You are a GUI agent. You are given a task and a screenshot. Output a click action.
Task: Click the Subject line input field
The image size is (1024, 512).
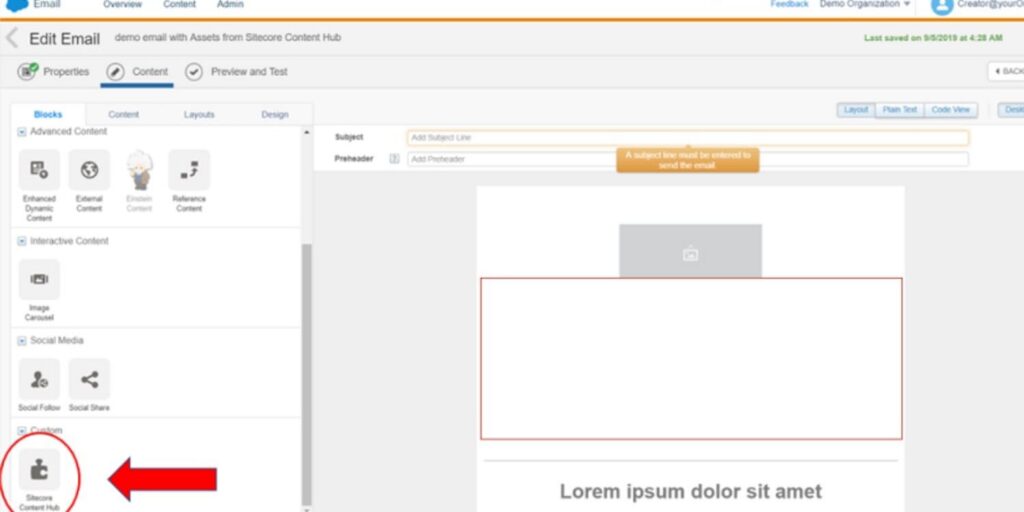688,138
